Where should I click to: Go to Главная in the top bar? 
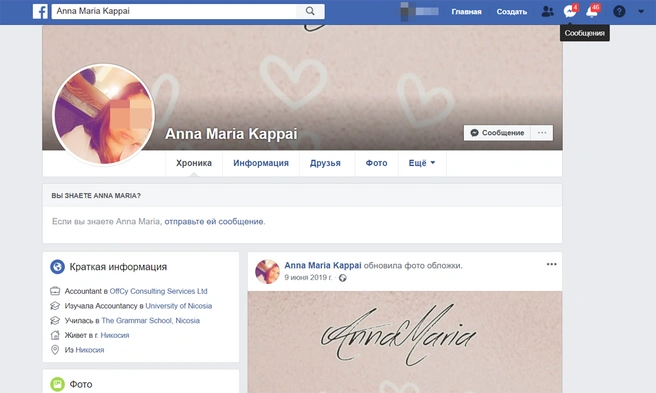(466, 12)
